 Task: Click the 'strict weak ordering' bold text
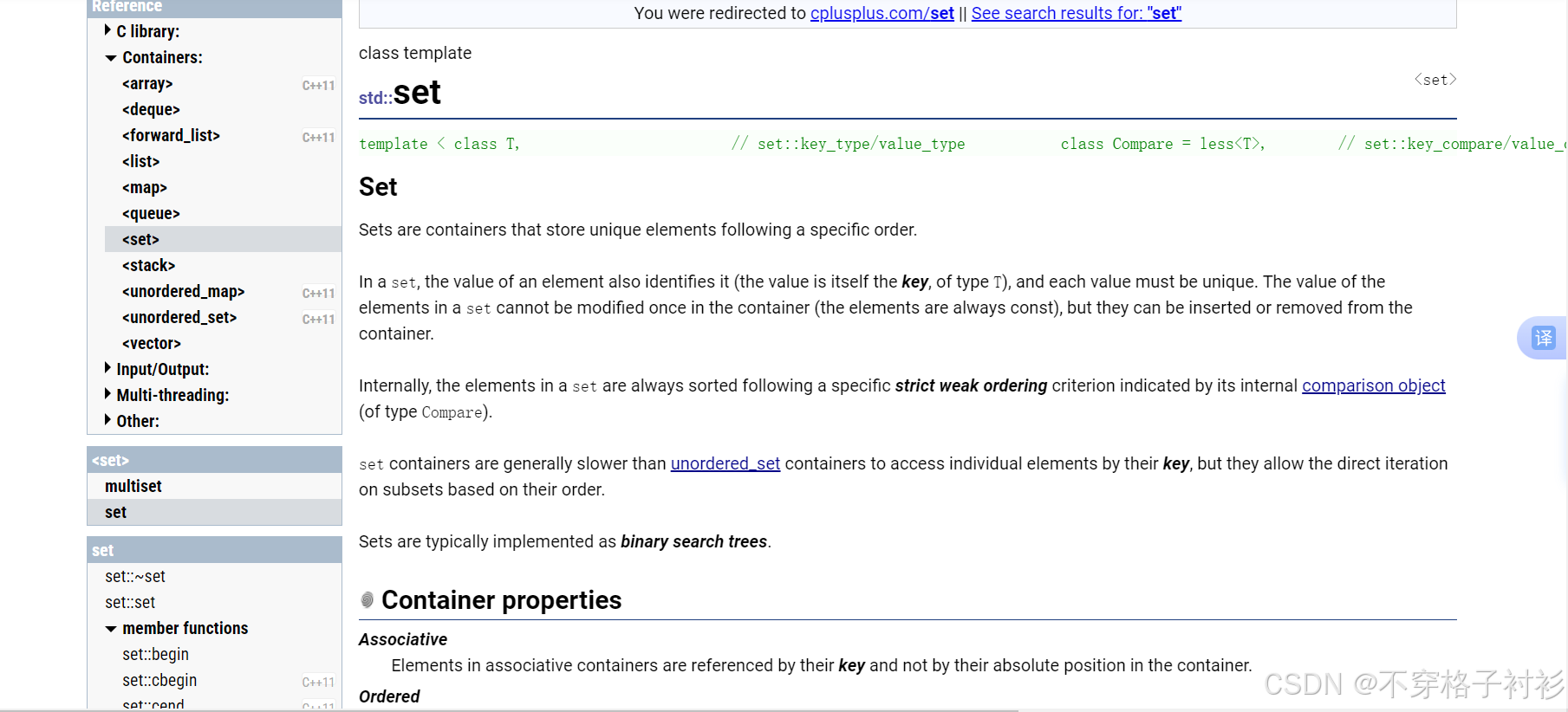coord(971,385)
